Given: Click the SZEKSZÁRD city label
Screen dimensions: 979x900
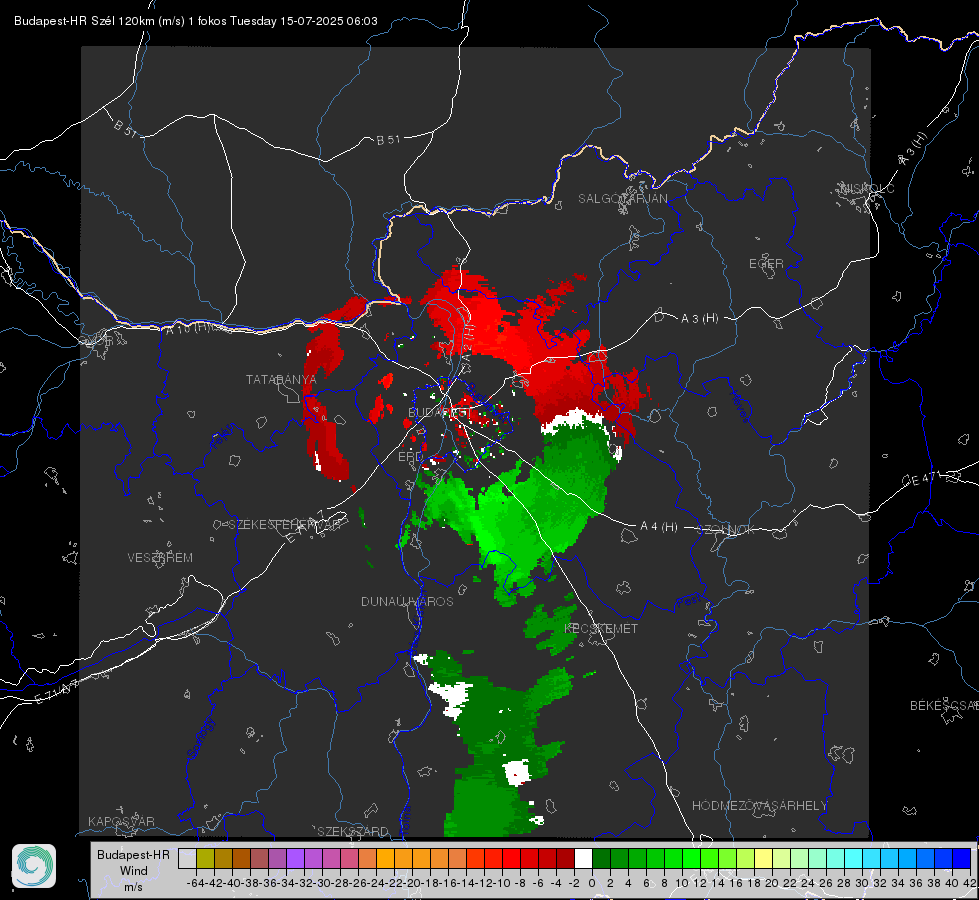Looking at the screenshot, I should [353, 831].
